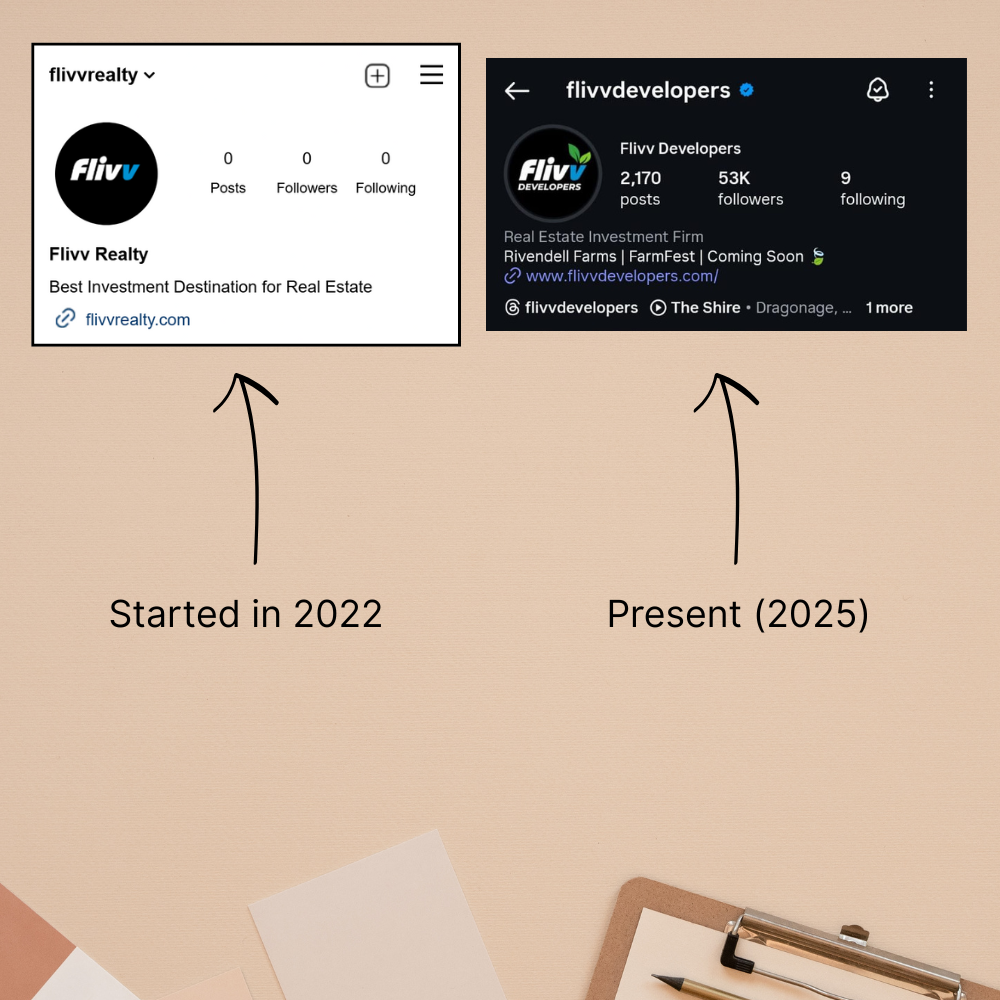Select the 0 Following count
1000x1000 pixels.
coord(385,173)
